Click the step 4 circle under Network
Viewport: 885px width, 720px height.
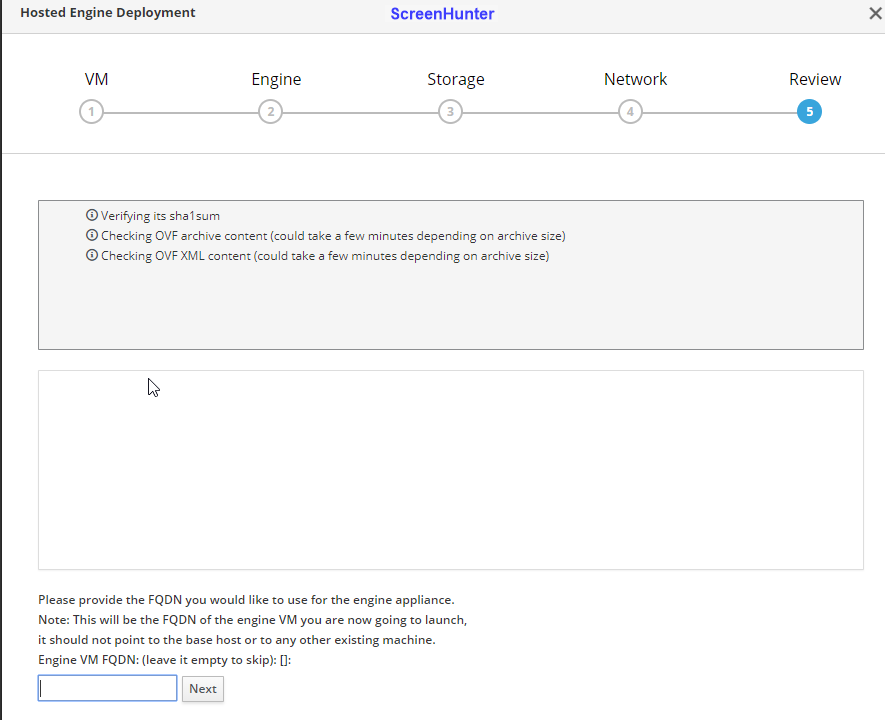(x=630, y=112)
